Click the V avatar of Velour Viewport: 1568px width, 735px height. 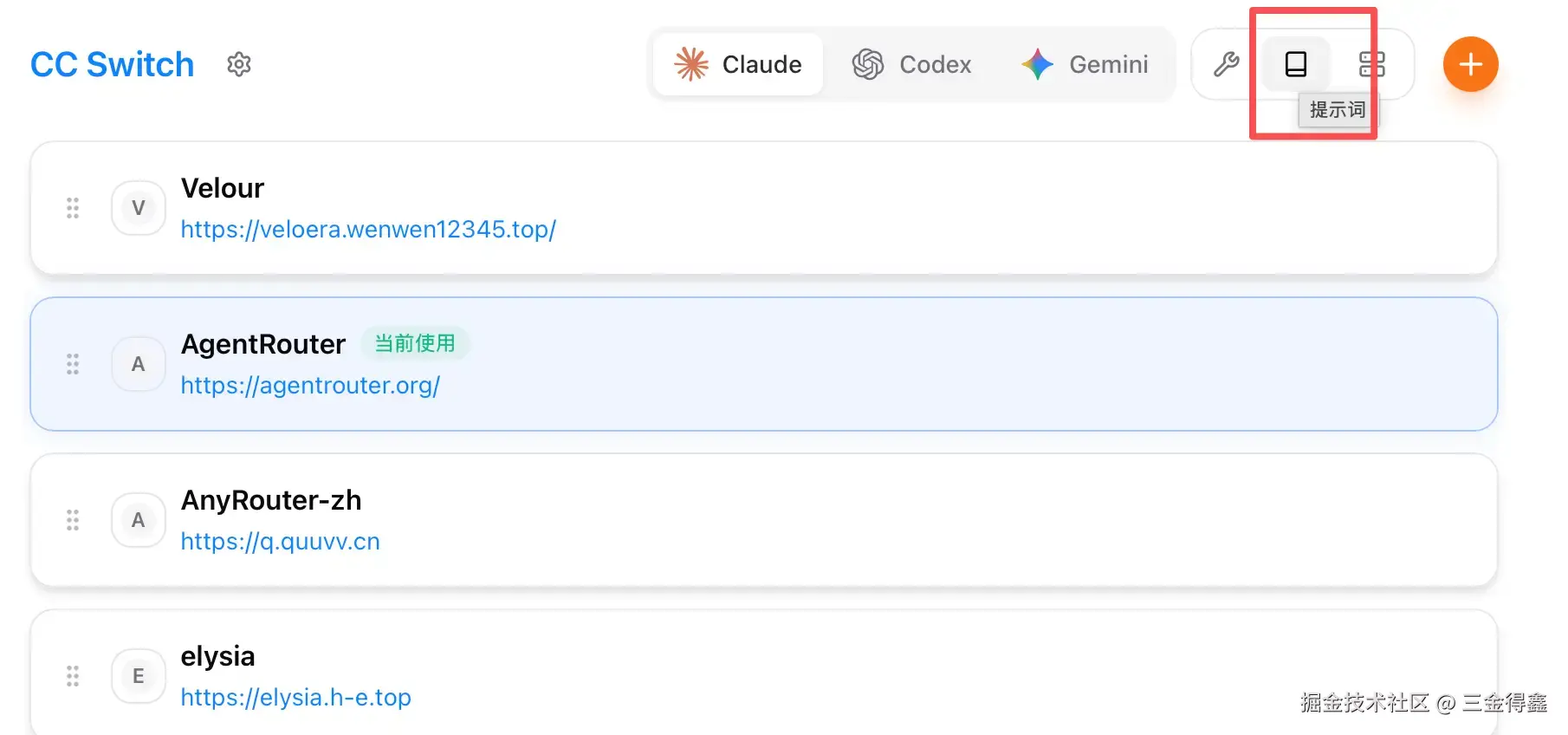tap(139, 208)
